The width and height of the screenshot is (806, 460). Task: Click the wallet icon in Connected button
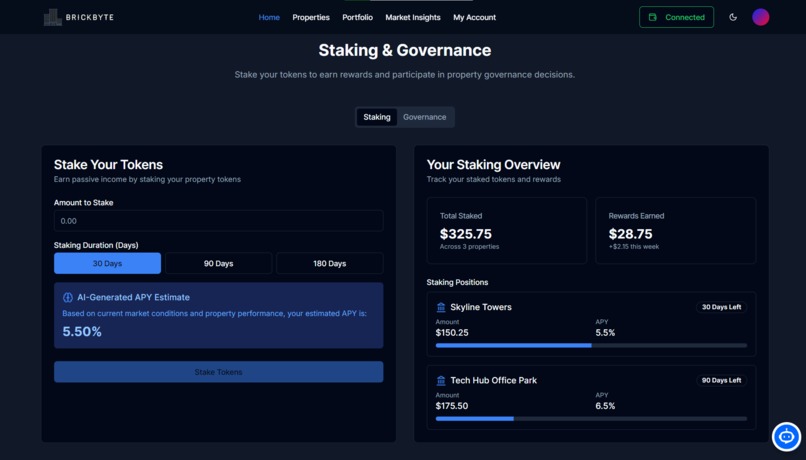[x=652, y=17]
